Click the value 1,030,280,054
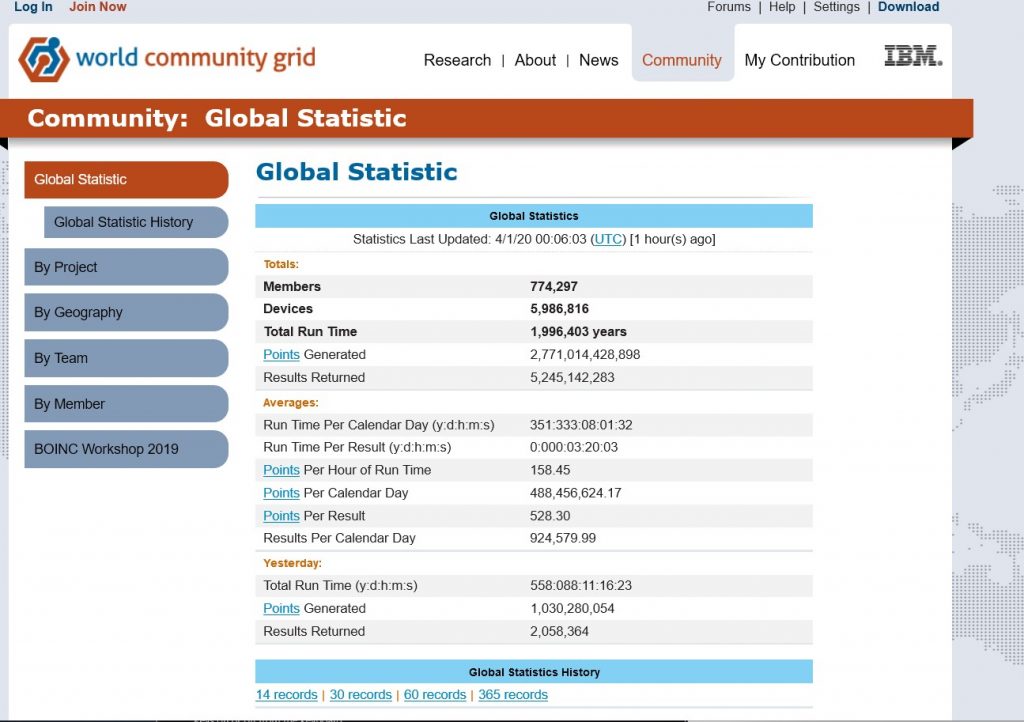This screenshot has width=1024, height=722. tap(572, 608)
